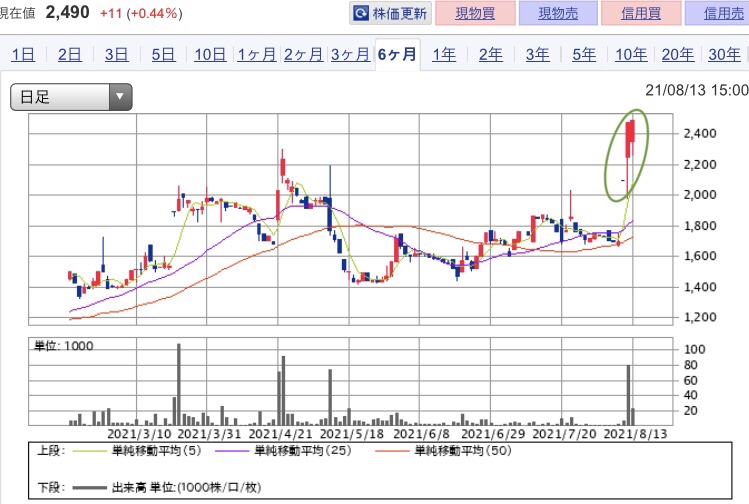Click the 2021/3/31 date label
The width and height of the screenshot is (749, 504).
209,434
